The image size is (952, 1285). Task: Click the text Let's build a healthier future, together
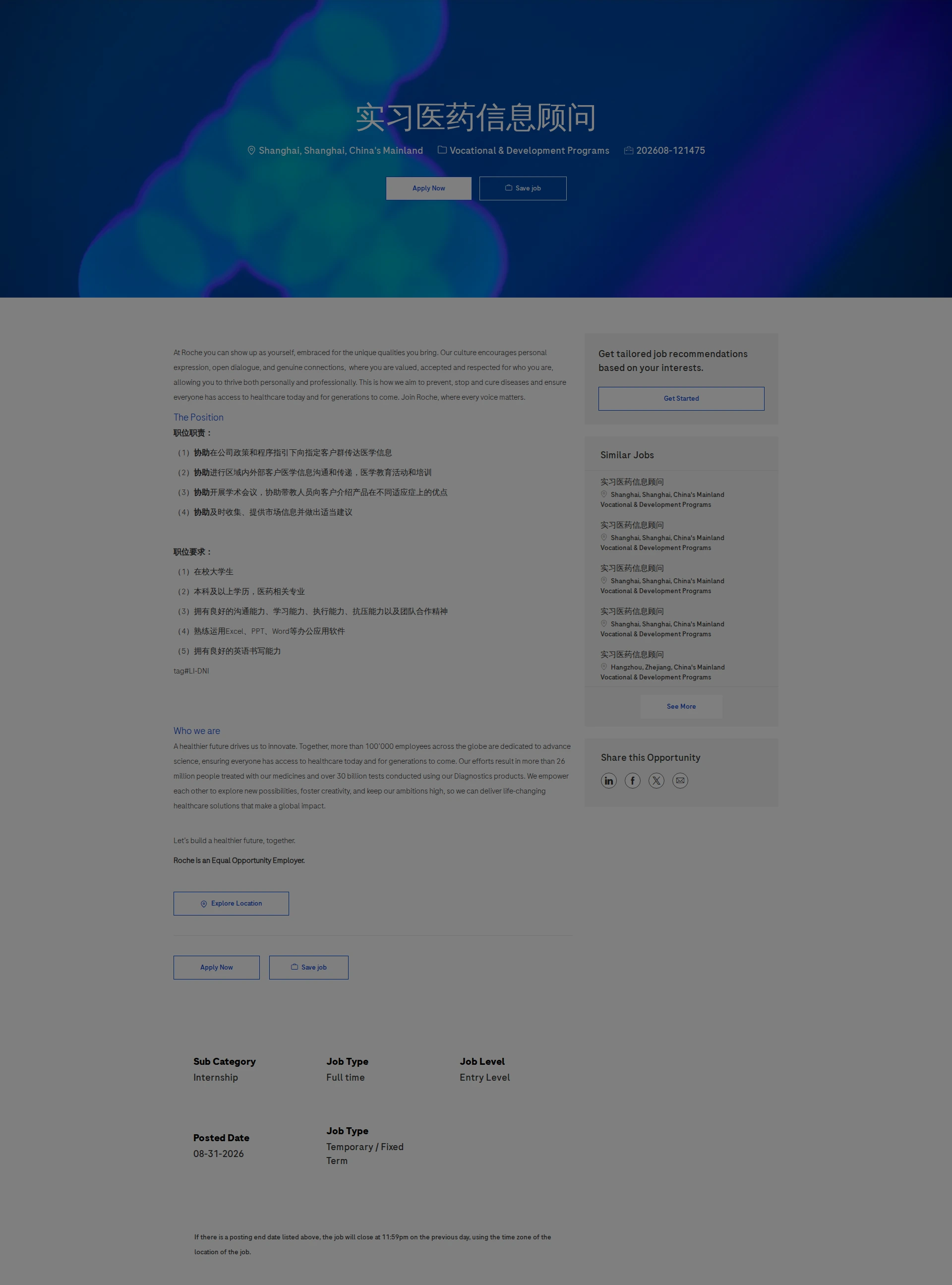[235, 841]
